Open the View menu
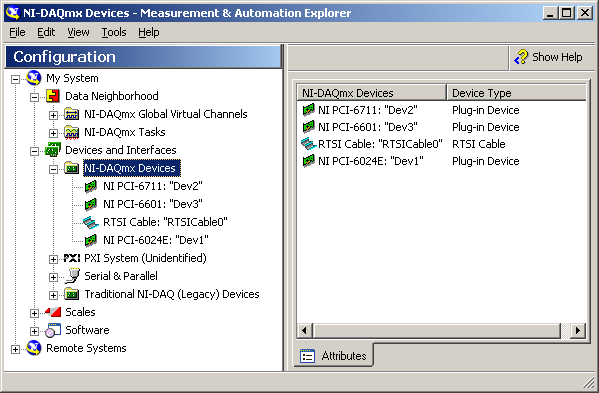This screenshot has width=599, height=393. 78,32
